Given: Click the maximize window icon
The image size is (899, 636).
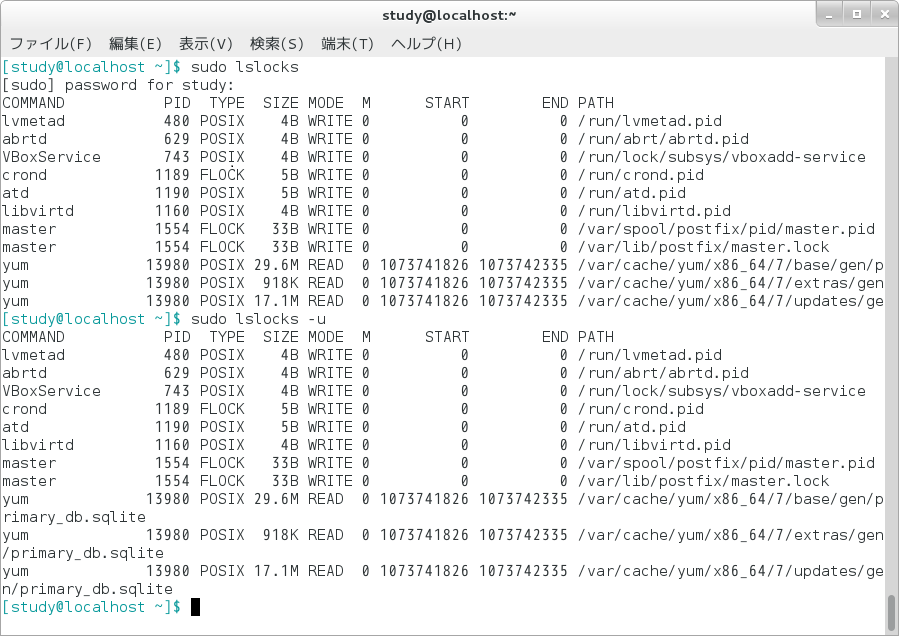Looking at the screenshot, I should click(855, 13).
